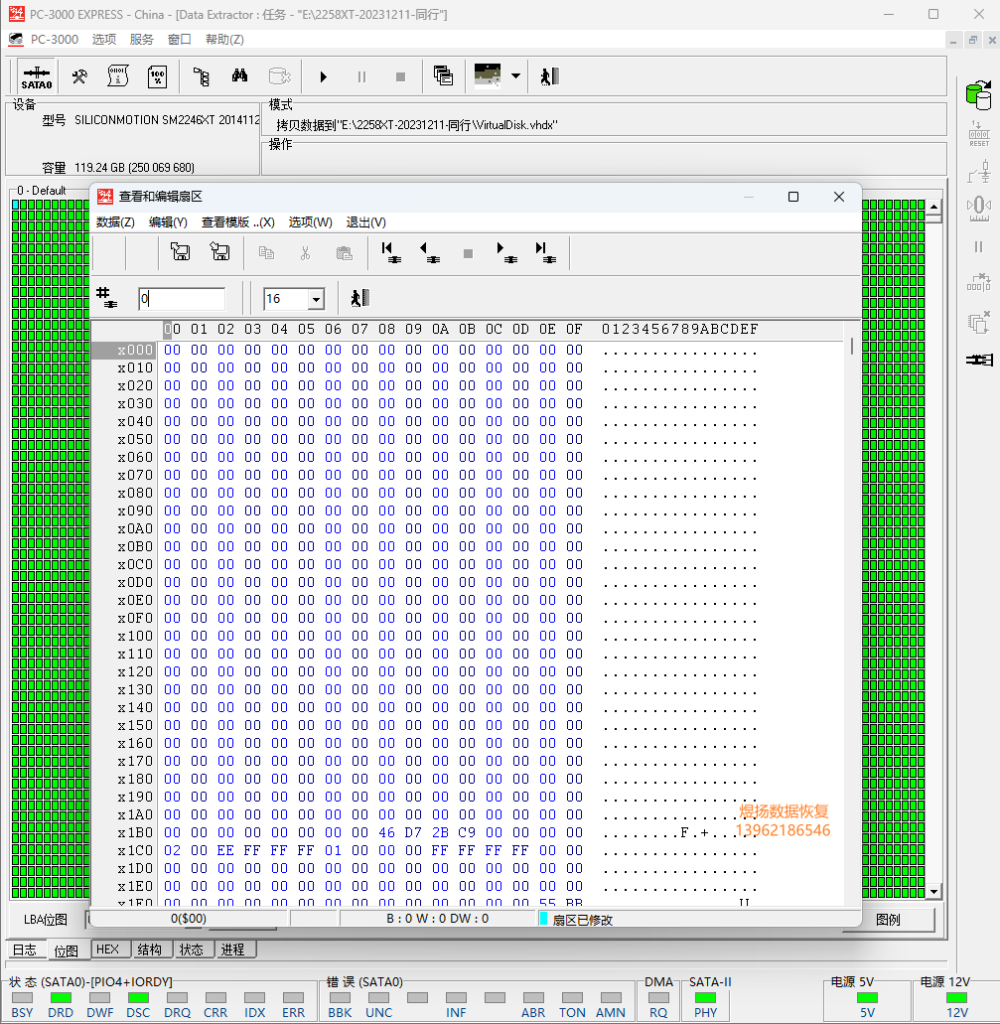
Task: Jump to first sector button
Action: pos(391,253)
